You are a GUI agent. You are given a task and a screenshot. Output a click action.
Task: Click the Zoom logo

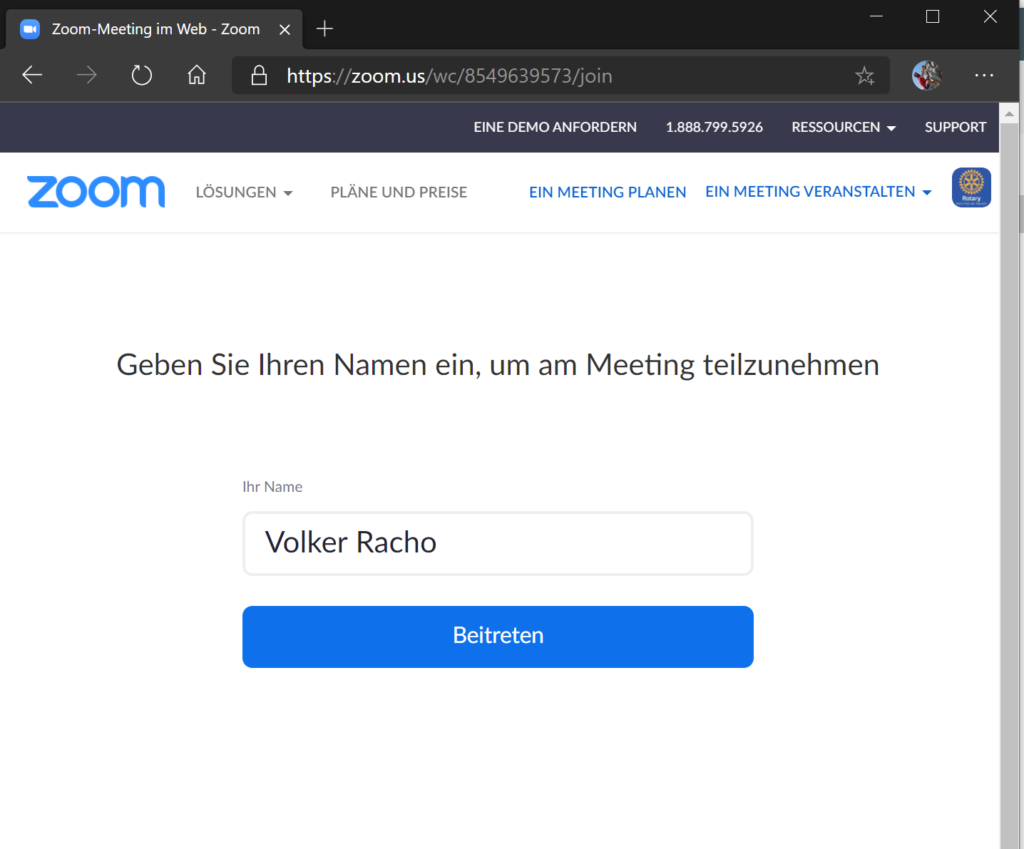[96, 191]
